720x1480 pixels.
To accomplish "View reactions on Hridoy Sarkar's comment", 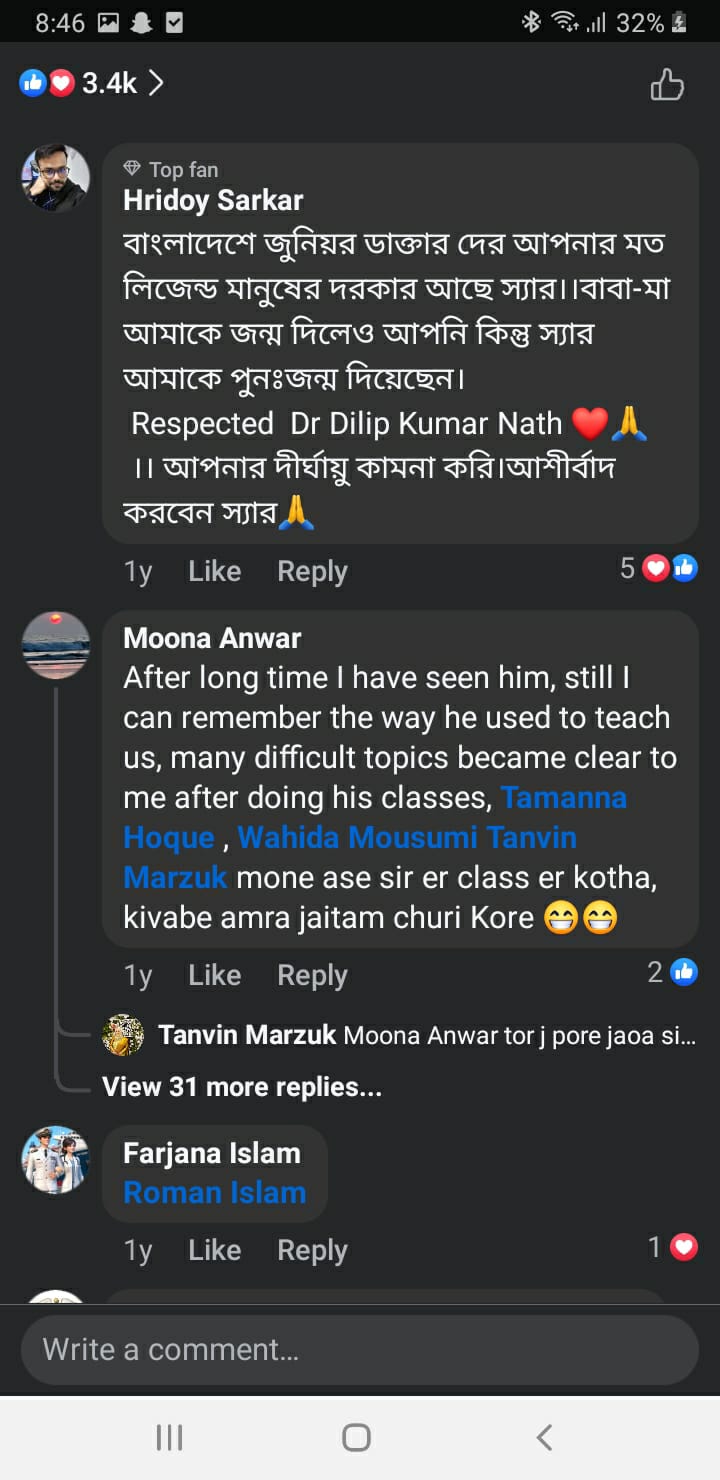I will click(x=659, y=569).
